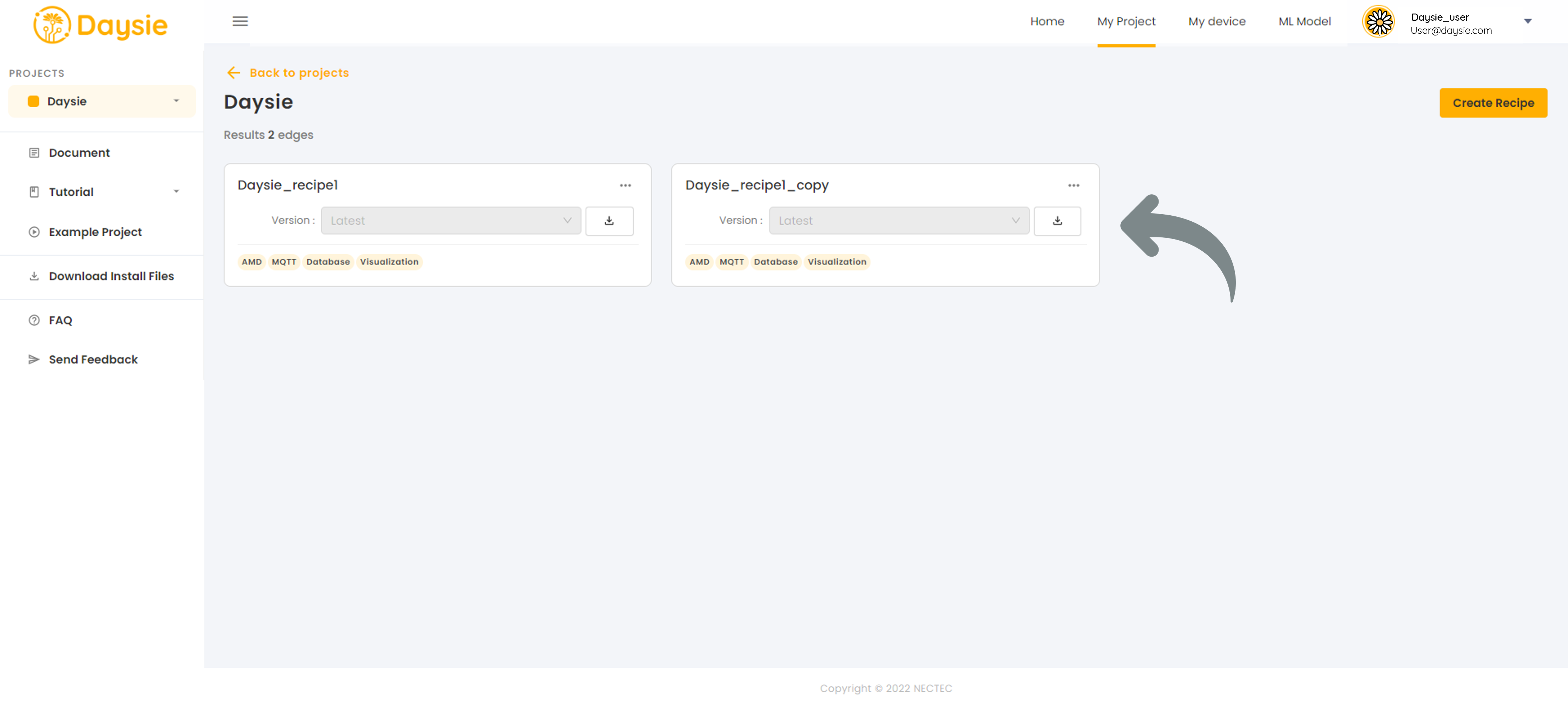Open more options for Daysie_recipe1_copy
1568x709 pixels.
(1073, 185)
